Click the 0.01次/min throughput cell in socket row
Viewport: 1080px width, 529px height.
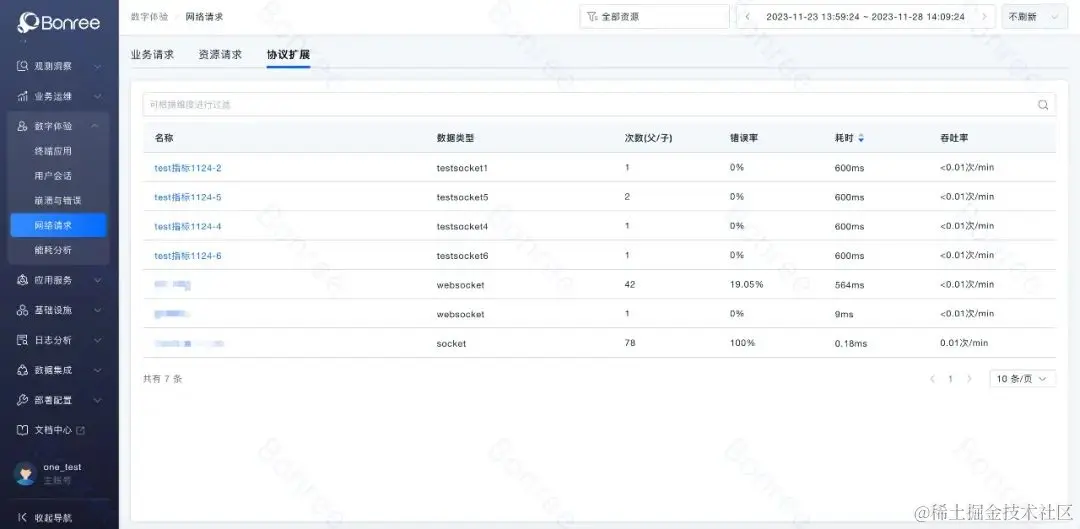(964, 343)
